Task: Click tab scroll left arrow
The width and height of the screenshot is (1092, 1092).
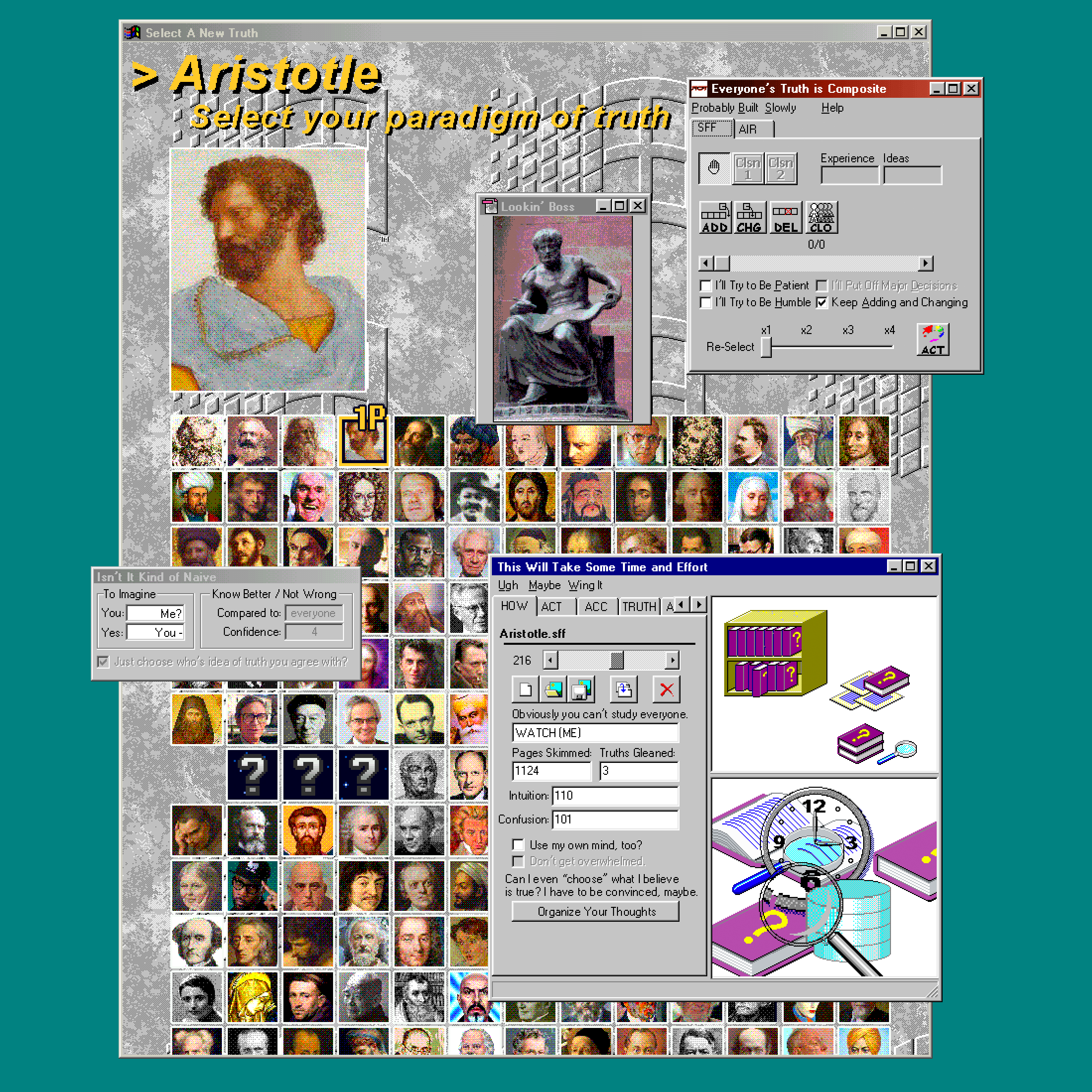Action: pyautogui.click(x=682, y=605)
